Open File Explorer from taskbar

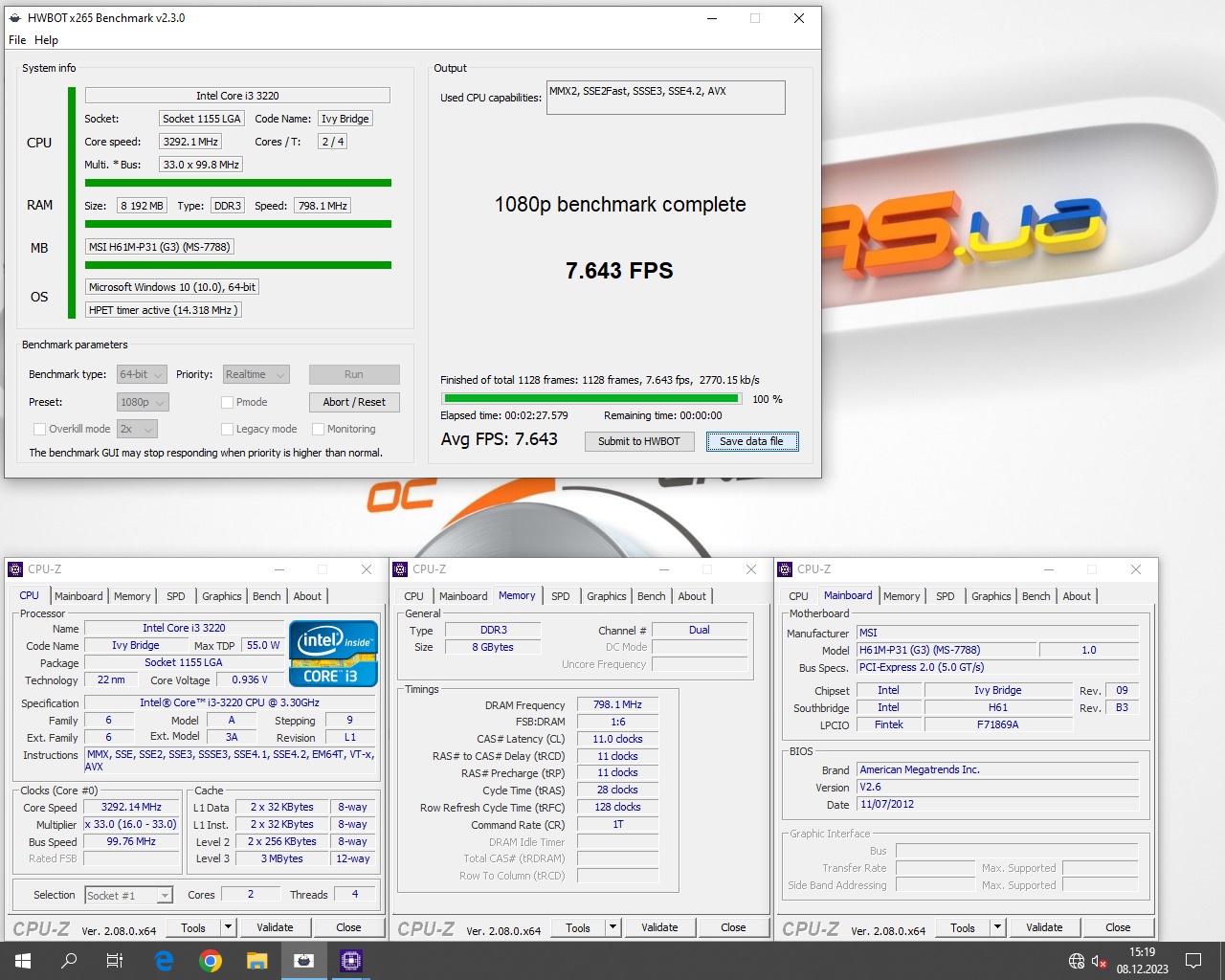(x=256, y=961)
